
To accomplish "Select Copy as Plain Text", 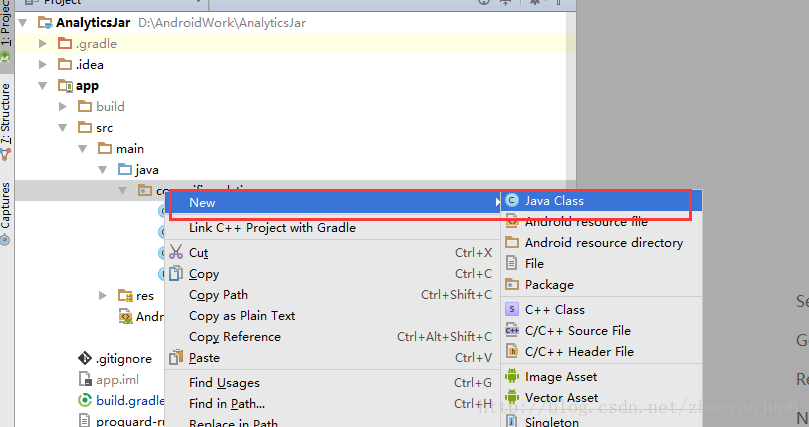I will point(333,316).
